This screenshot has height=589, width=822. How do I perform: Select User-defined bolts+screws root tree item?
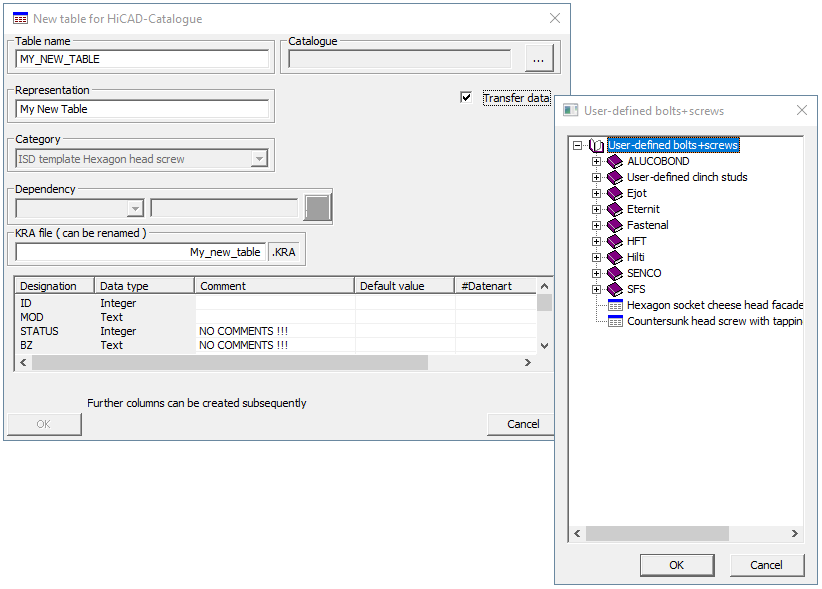pyautogui.click(x=673, y=145)
